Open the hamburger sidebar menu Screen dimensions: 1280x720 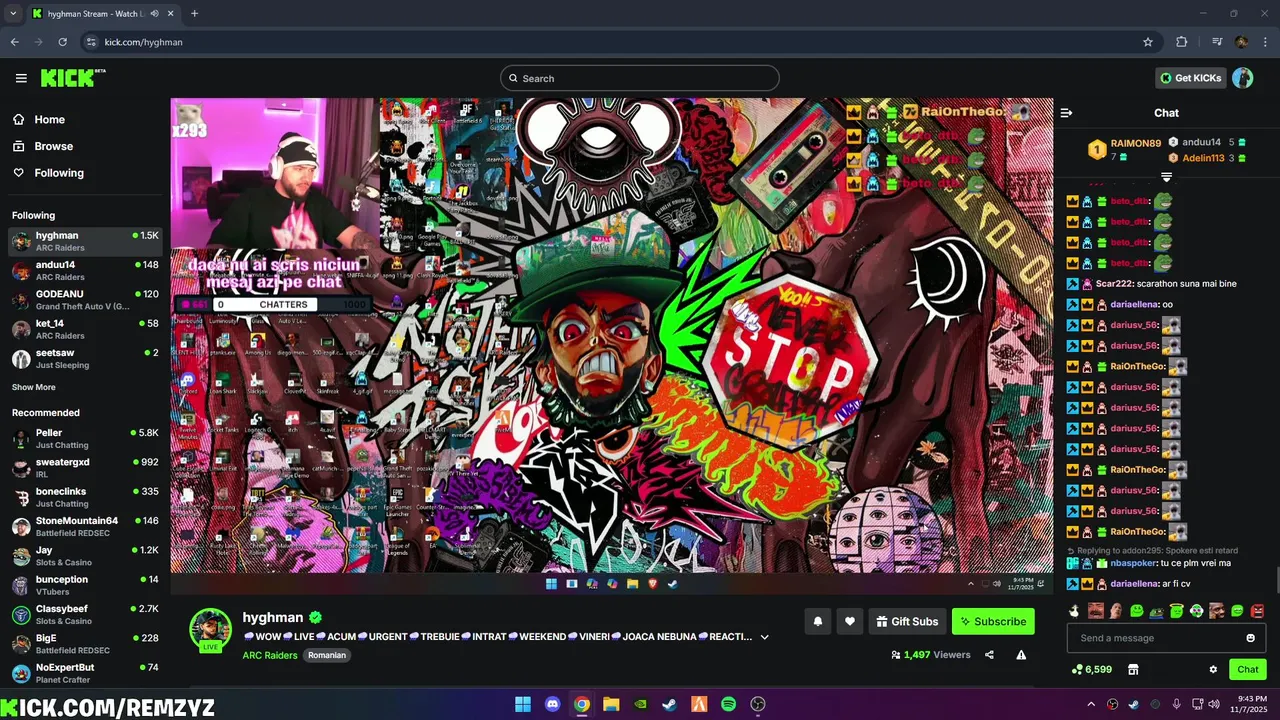coord(21,78)
